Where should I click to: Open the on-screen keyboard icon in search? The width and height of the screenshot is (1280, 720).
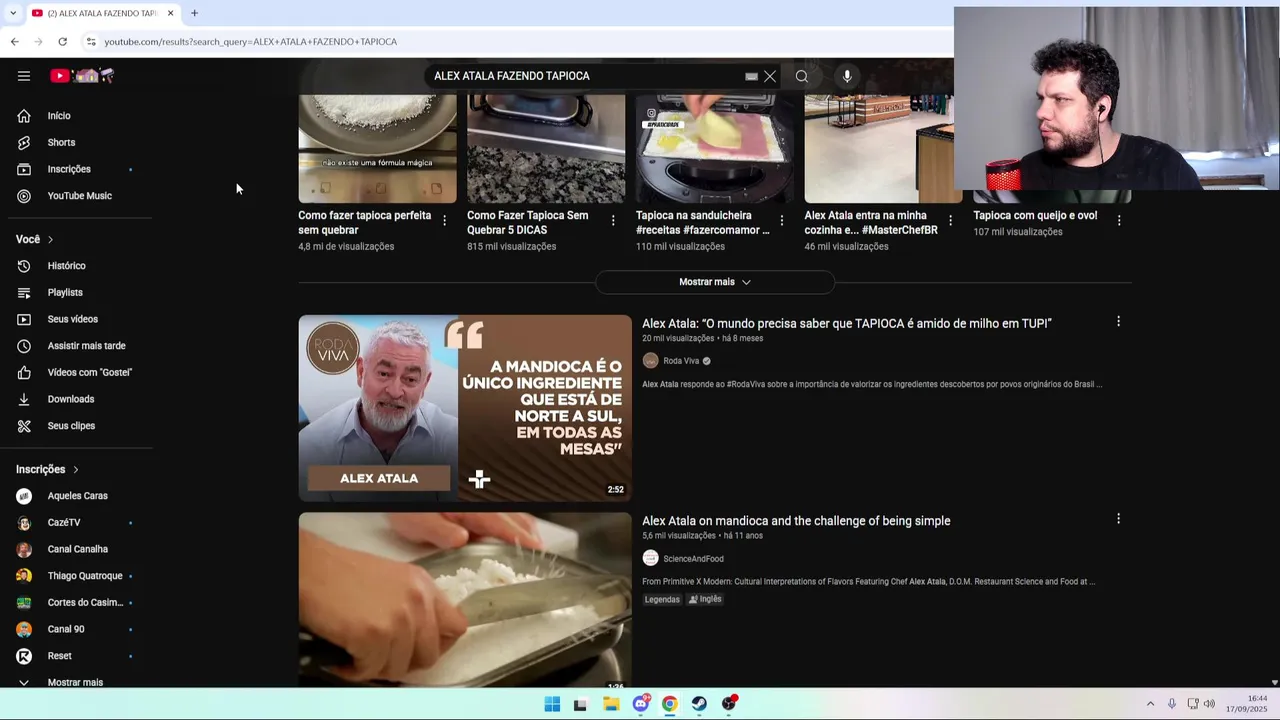[x=751, y=76]
